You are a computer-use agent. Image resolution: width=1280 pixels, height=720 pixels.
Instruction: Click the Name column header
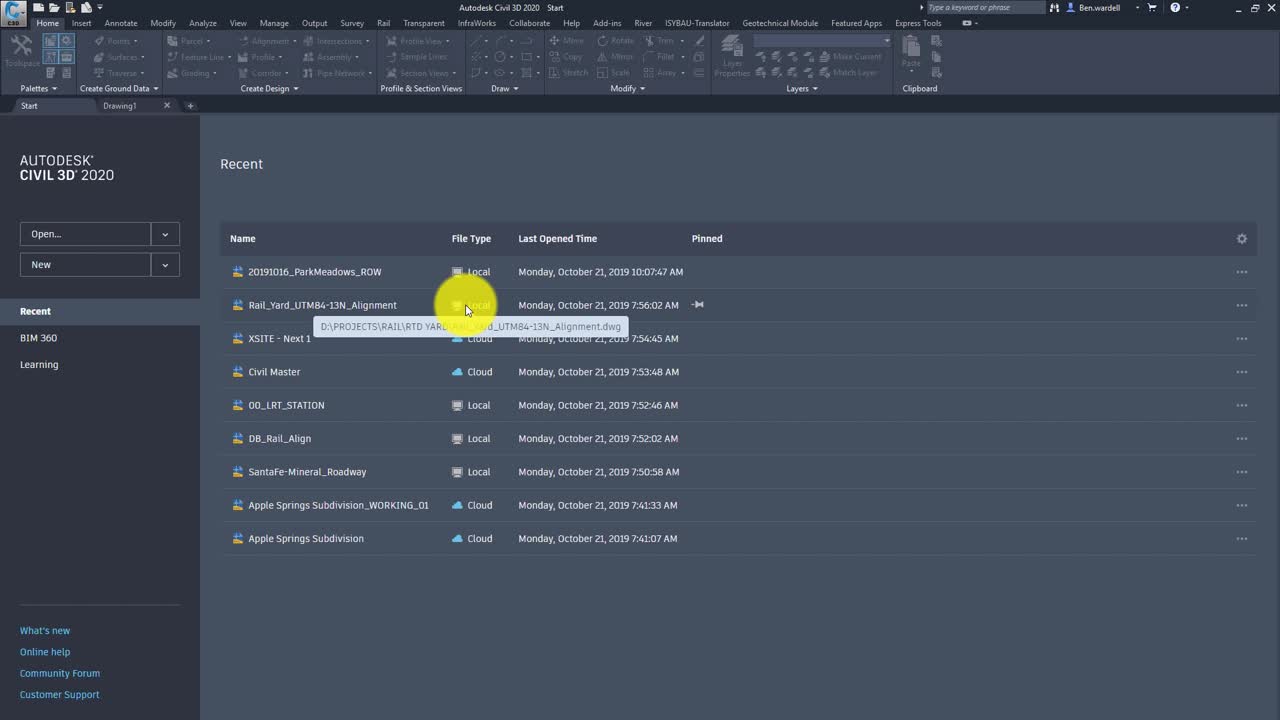[242, 239]
